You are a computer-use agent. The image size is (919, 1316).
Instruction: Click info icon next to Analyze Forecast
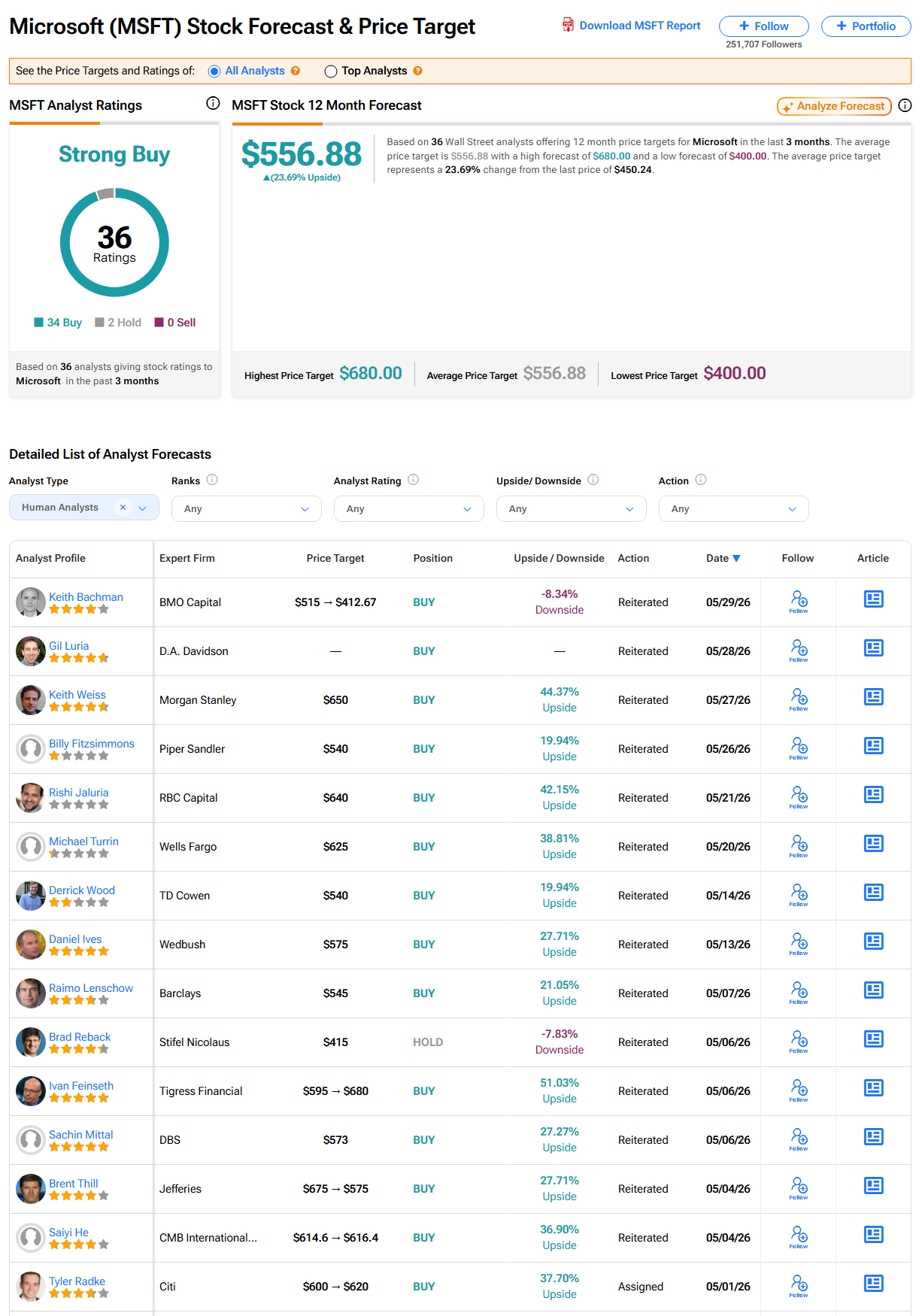[905, 106]
